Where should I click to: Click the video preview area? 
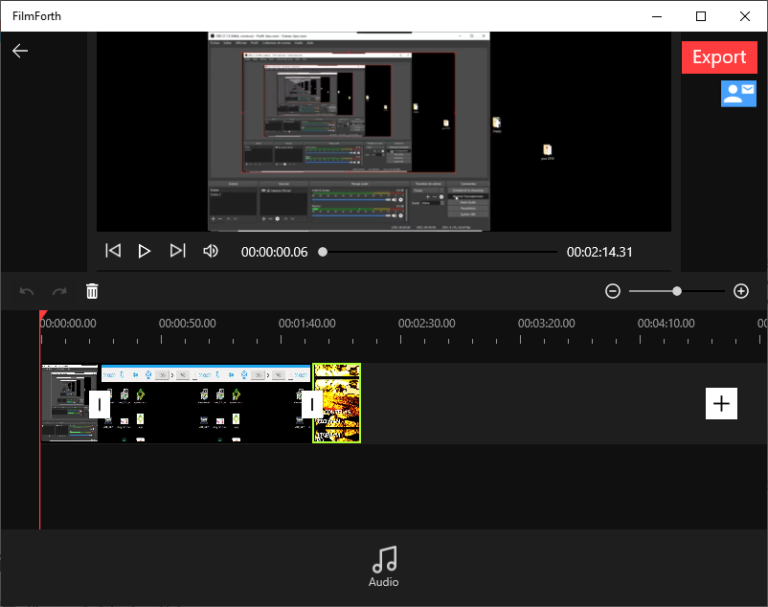point(384,132)
